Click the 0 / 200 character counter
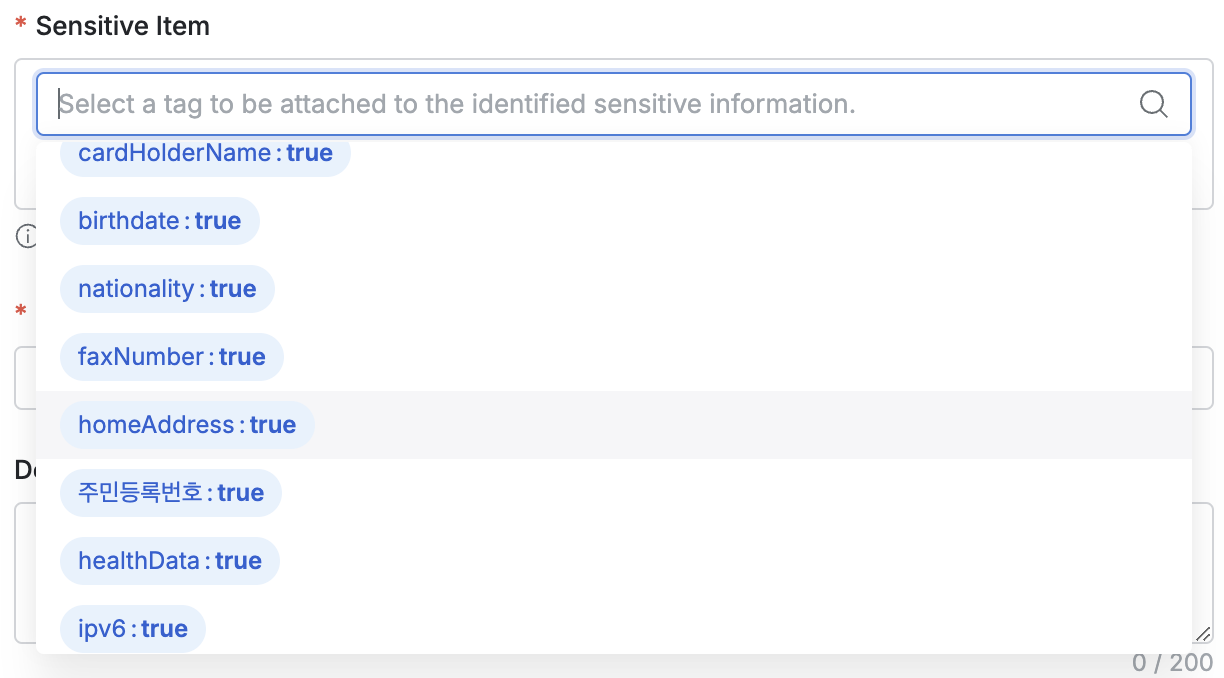 (x=1172, y=662)
